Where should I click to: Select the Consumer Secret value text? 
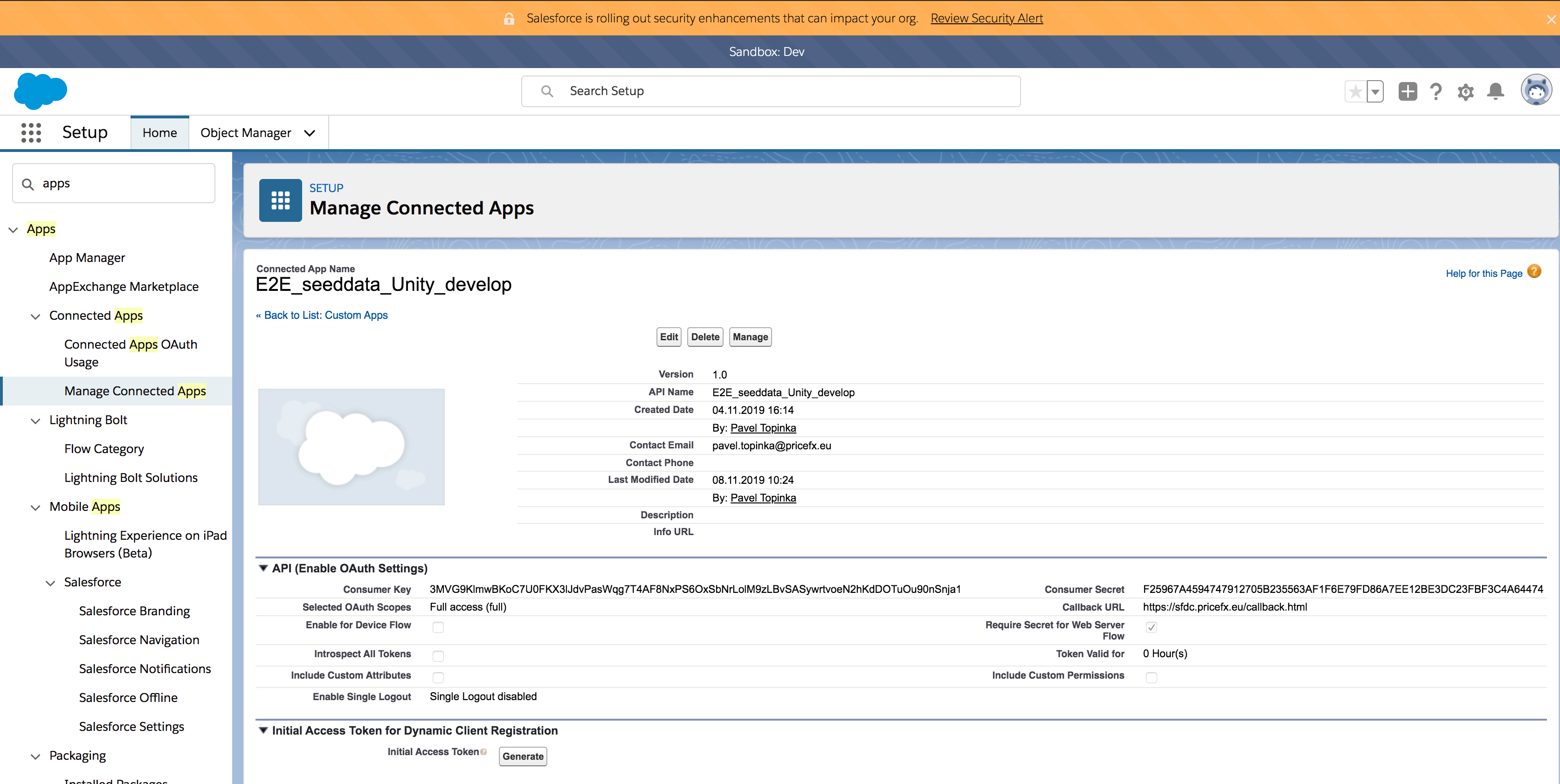point(1343,589)
